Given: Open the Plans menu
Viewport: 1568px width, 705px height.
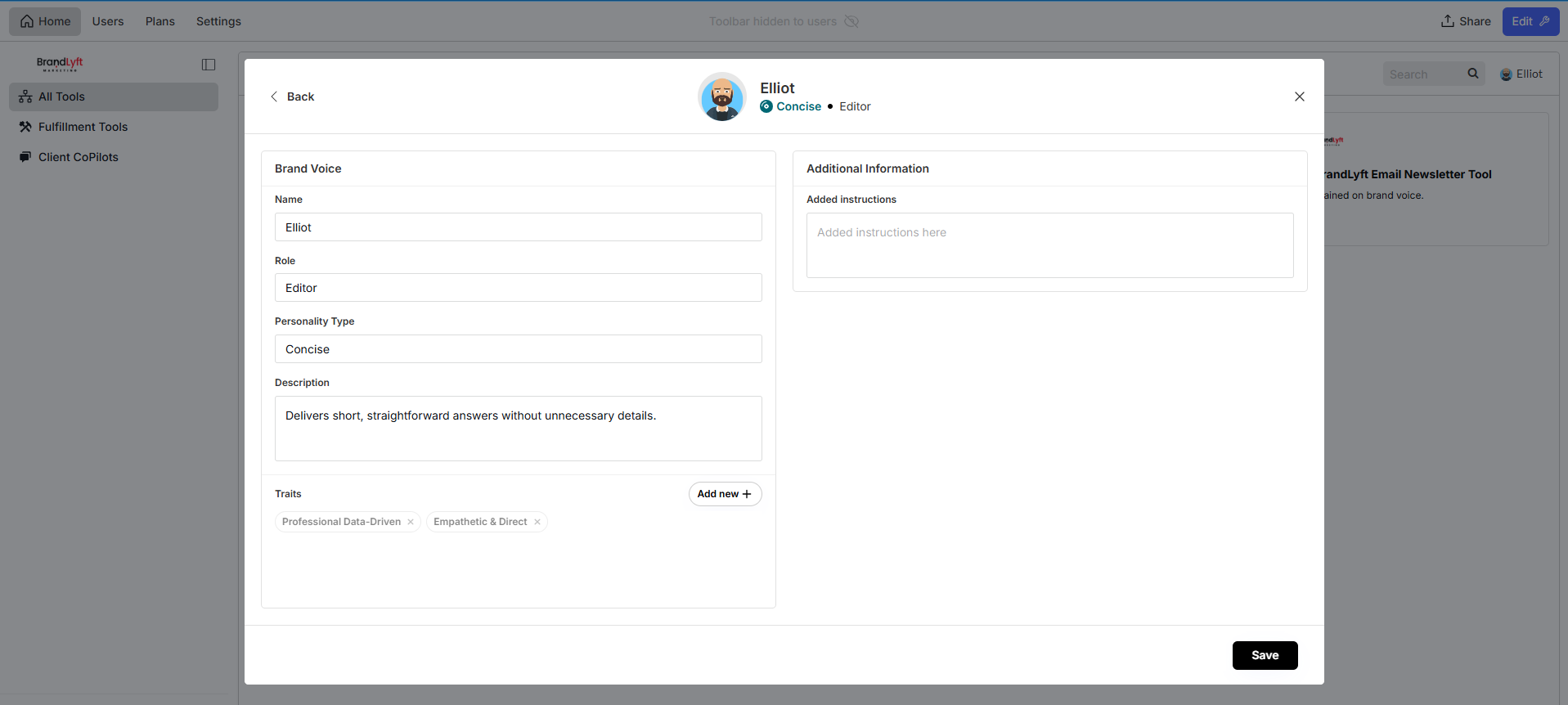Looking at the screenshot, I should click(160, 21).
